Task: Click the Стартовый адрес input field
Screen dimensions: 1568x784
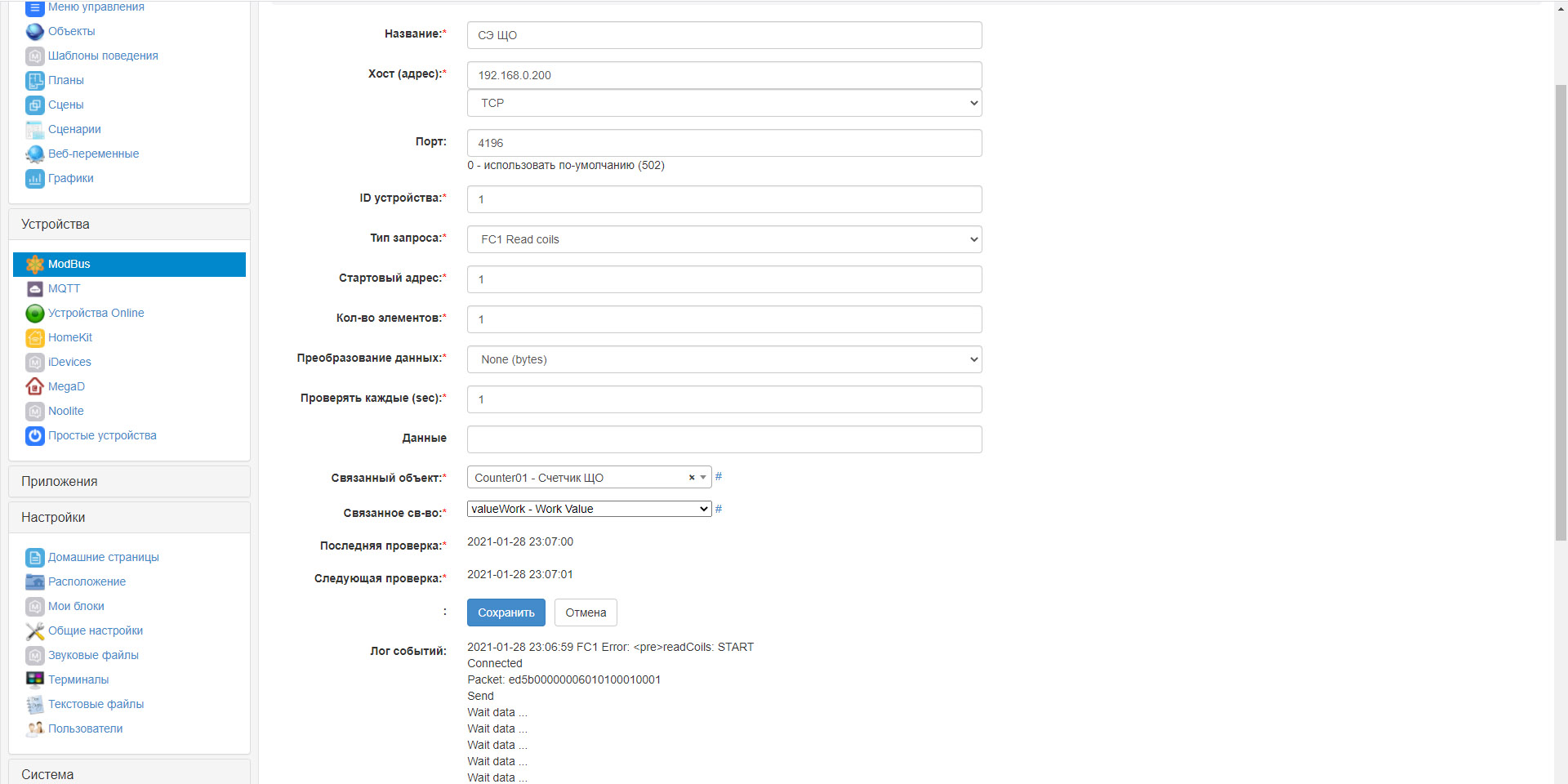Action: tap(724, 279)
